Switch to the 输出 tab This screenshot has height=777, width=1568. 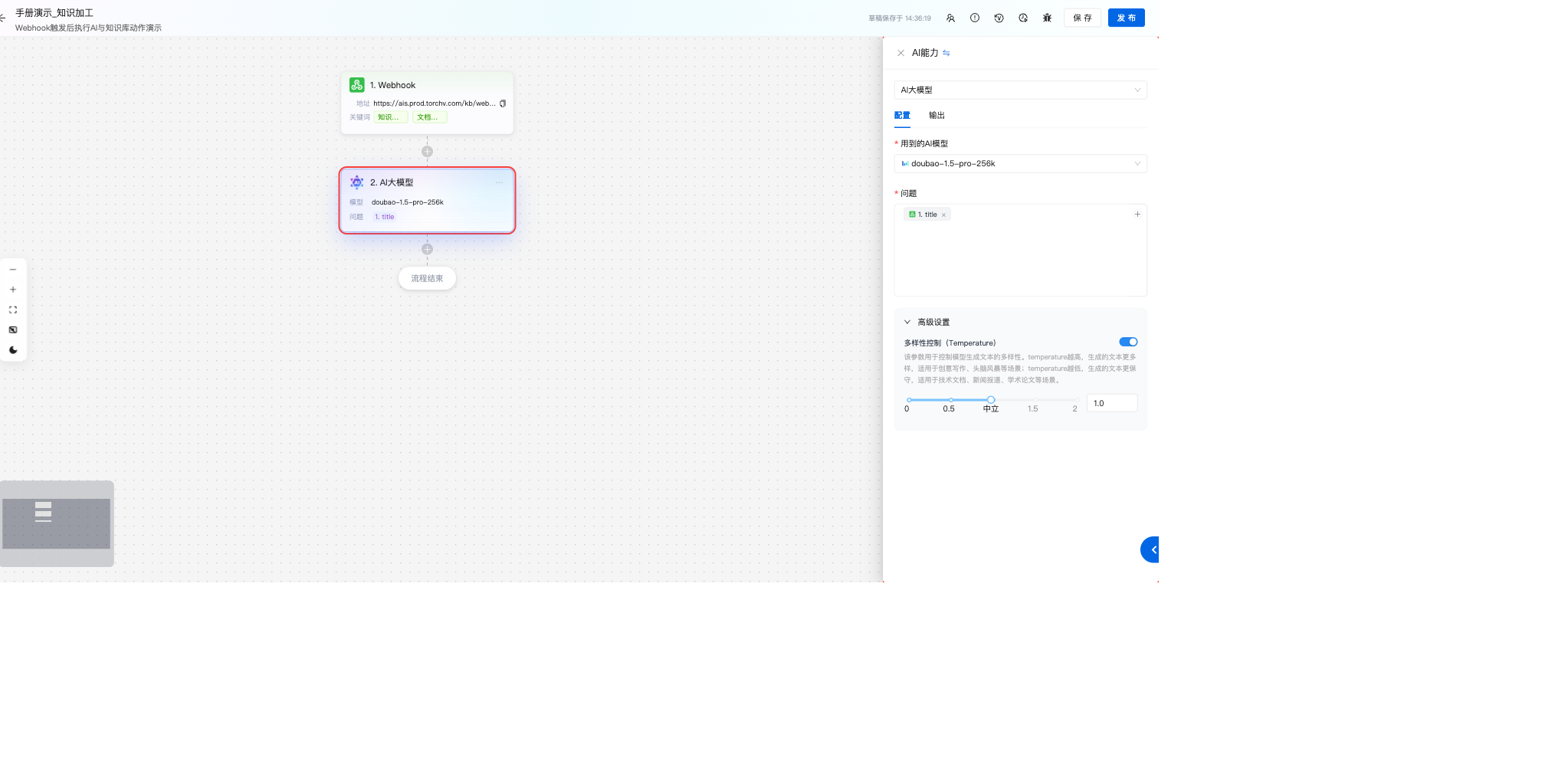click(937, 116)
